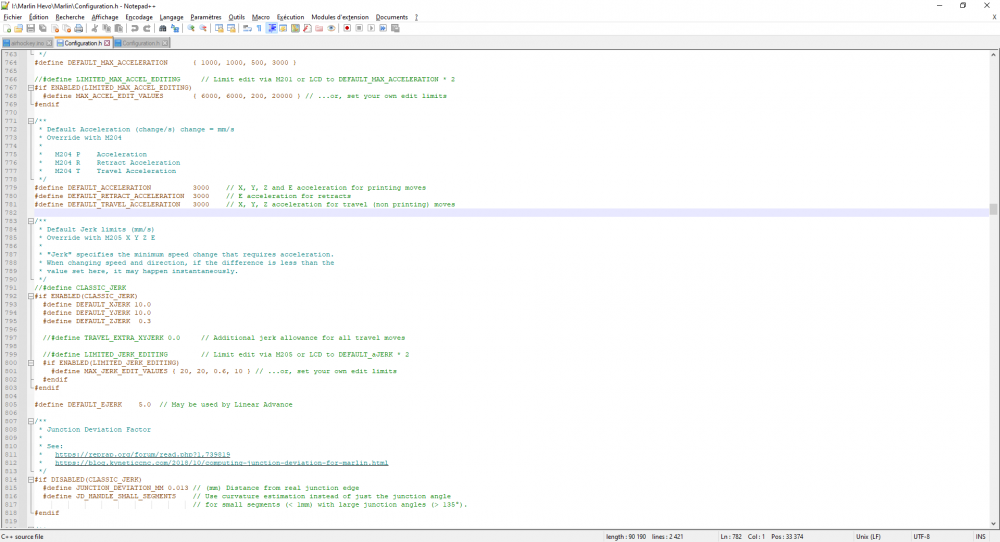Close the current document from the toolbar
This screenshot has height=542, width=1000.
pyautogui.click(x=55, y=28)
